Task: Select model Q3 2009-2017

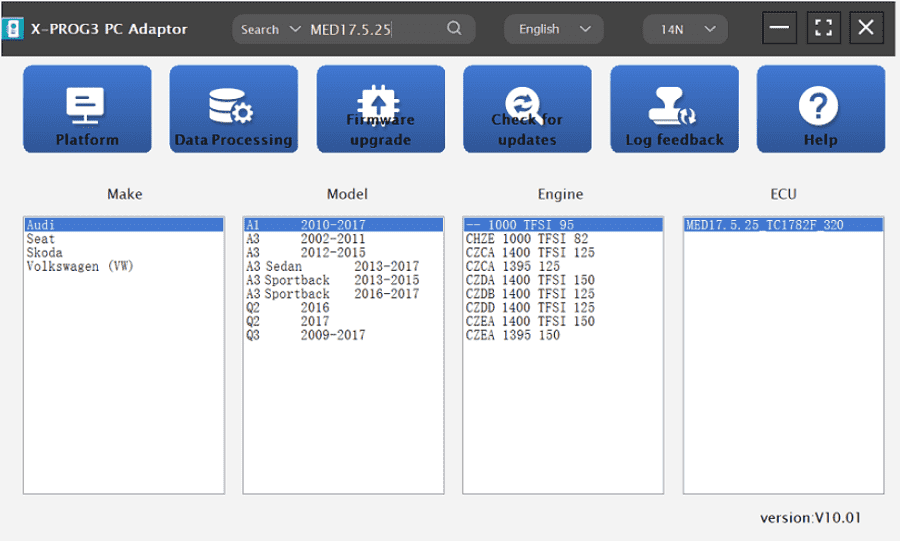Action: [x=343, y=335]
